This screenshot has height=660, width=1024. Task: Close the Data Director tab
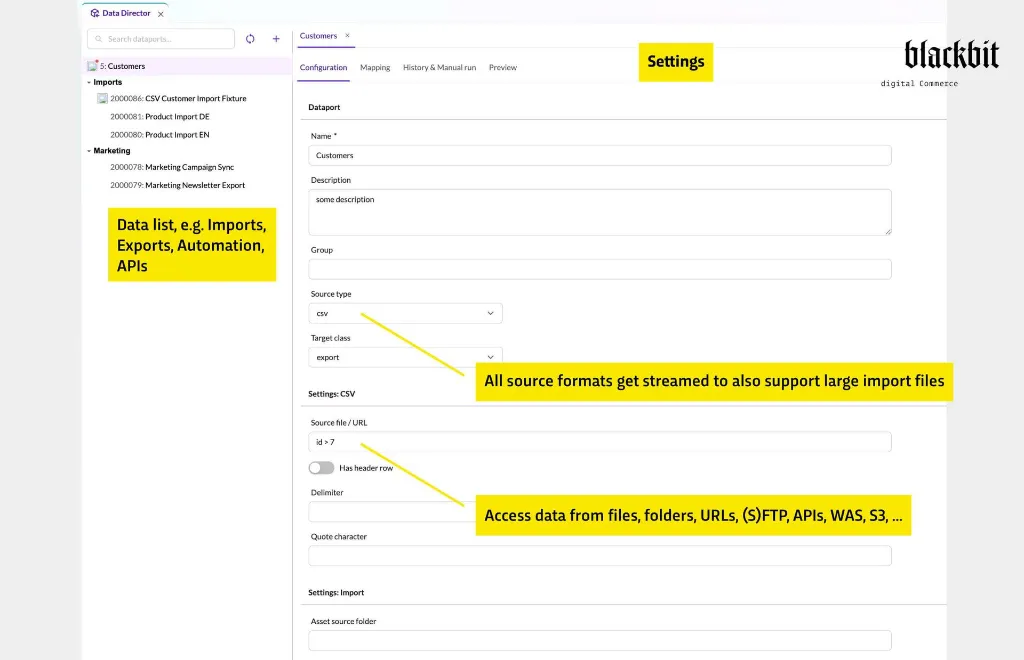161,14
